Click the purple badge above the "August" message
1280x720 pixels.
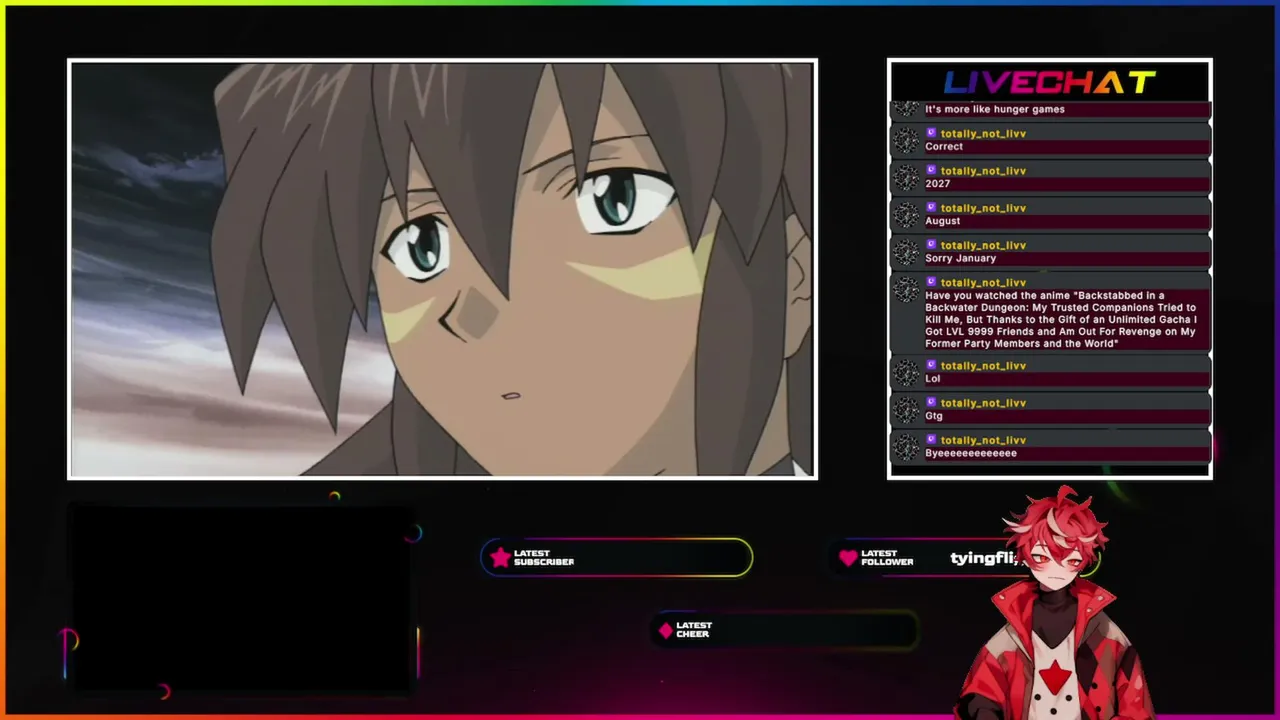[931, 207]
